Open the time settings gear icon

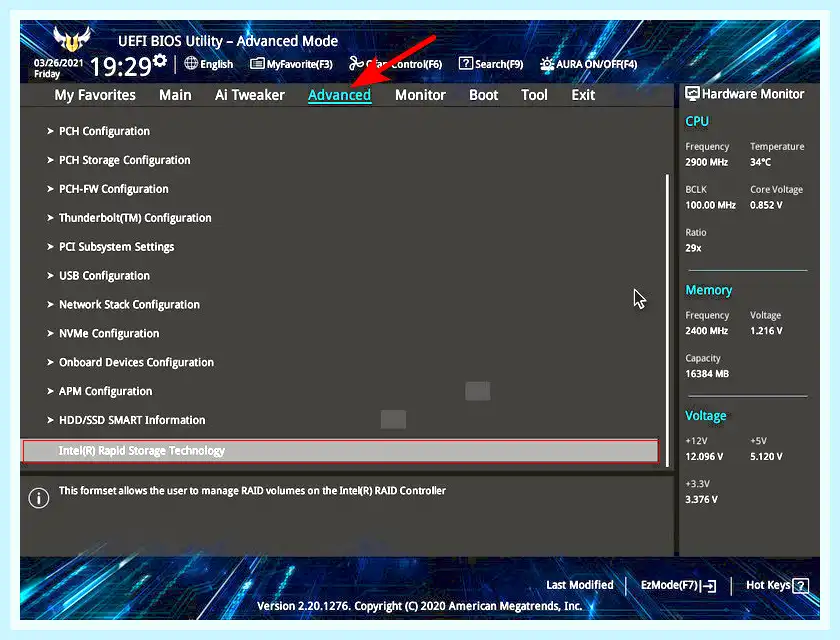pos(160,60)
